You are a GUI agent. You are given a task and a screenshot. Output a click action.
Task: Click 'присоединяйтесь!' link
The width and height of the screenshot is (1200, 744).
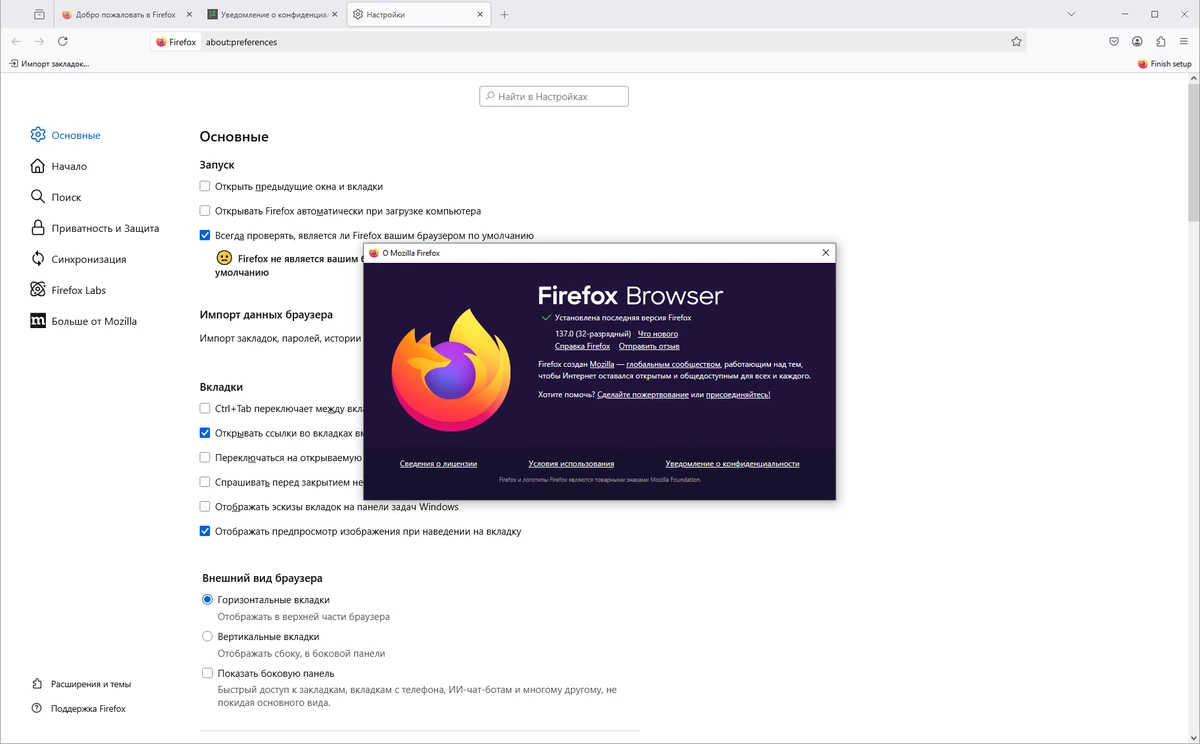click(x=738, y=395)
